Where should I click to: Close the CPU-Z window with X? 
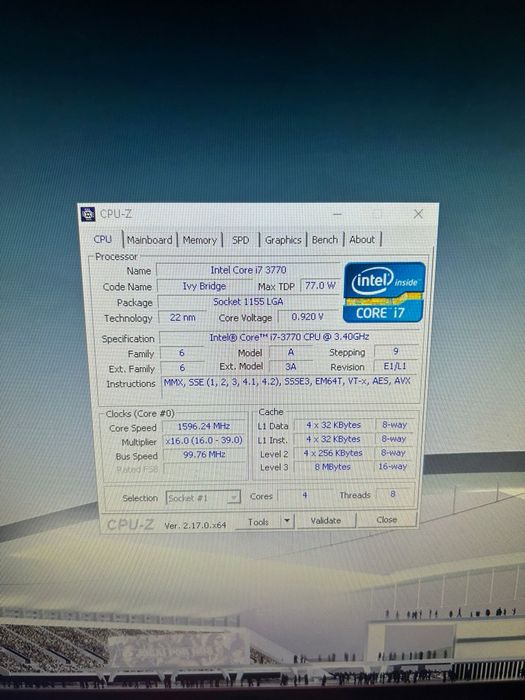[x=418, y=214]
